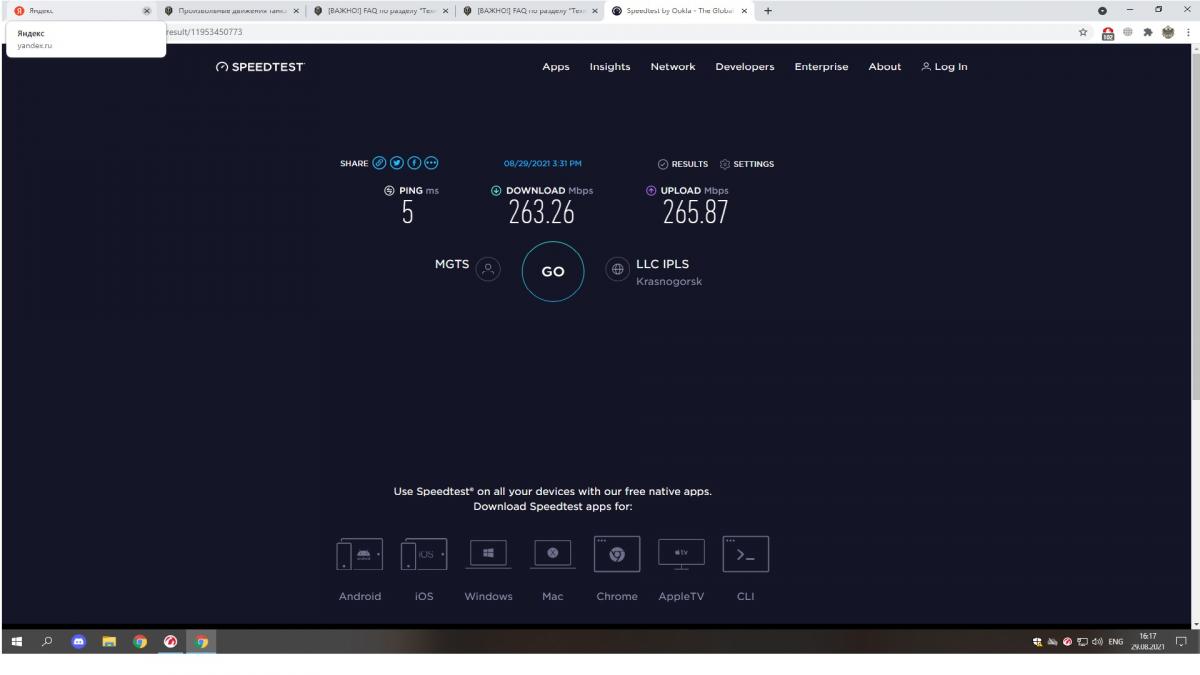1200x675 pixels.
Task: Click the test date 08/29/2021 3:31 PM
Action: (x=543, y=163)
